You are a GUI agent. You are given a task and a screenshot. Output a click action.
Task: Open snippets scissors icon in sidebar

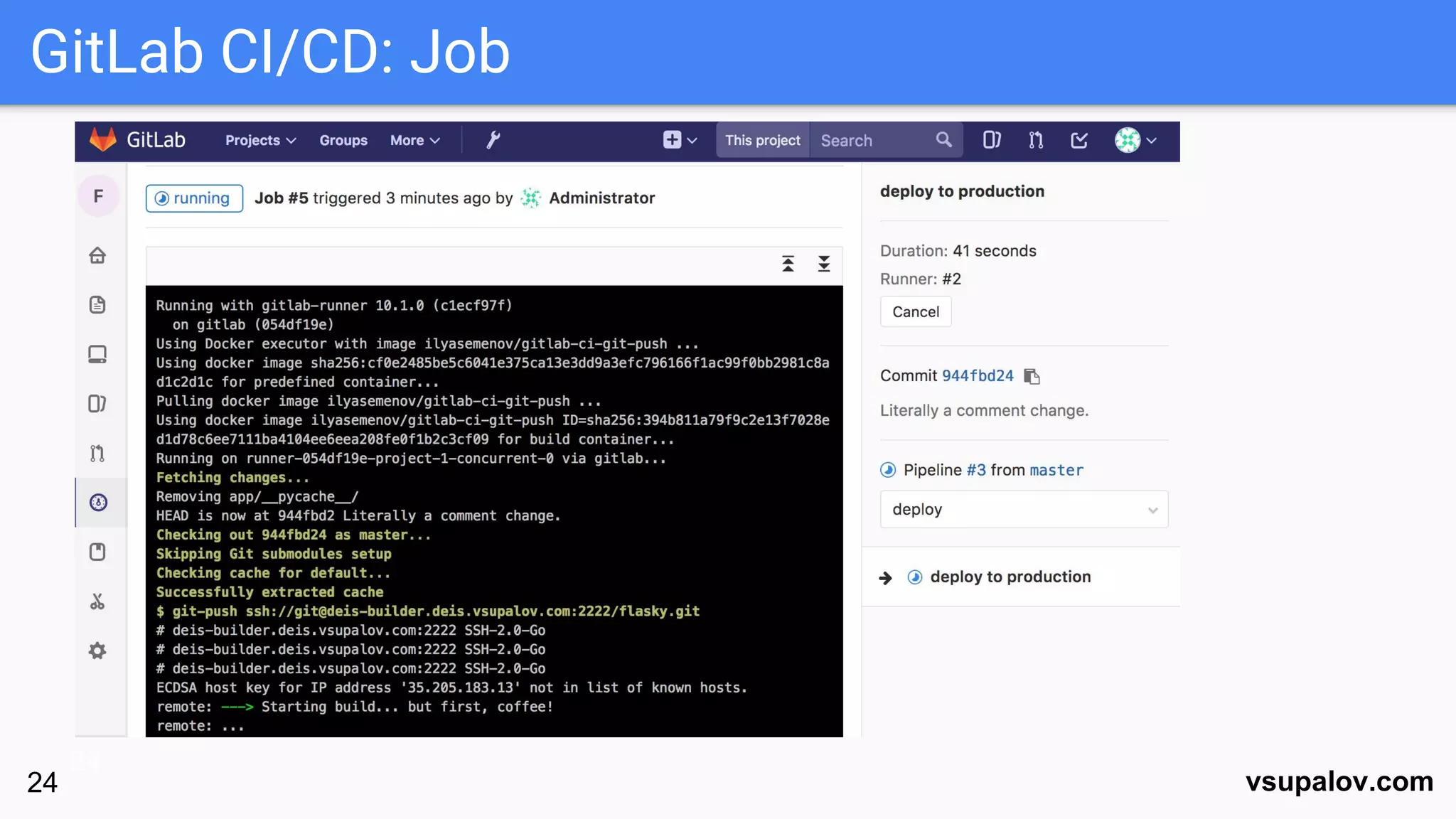coord(98,601)
